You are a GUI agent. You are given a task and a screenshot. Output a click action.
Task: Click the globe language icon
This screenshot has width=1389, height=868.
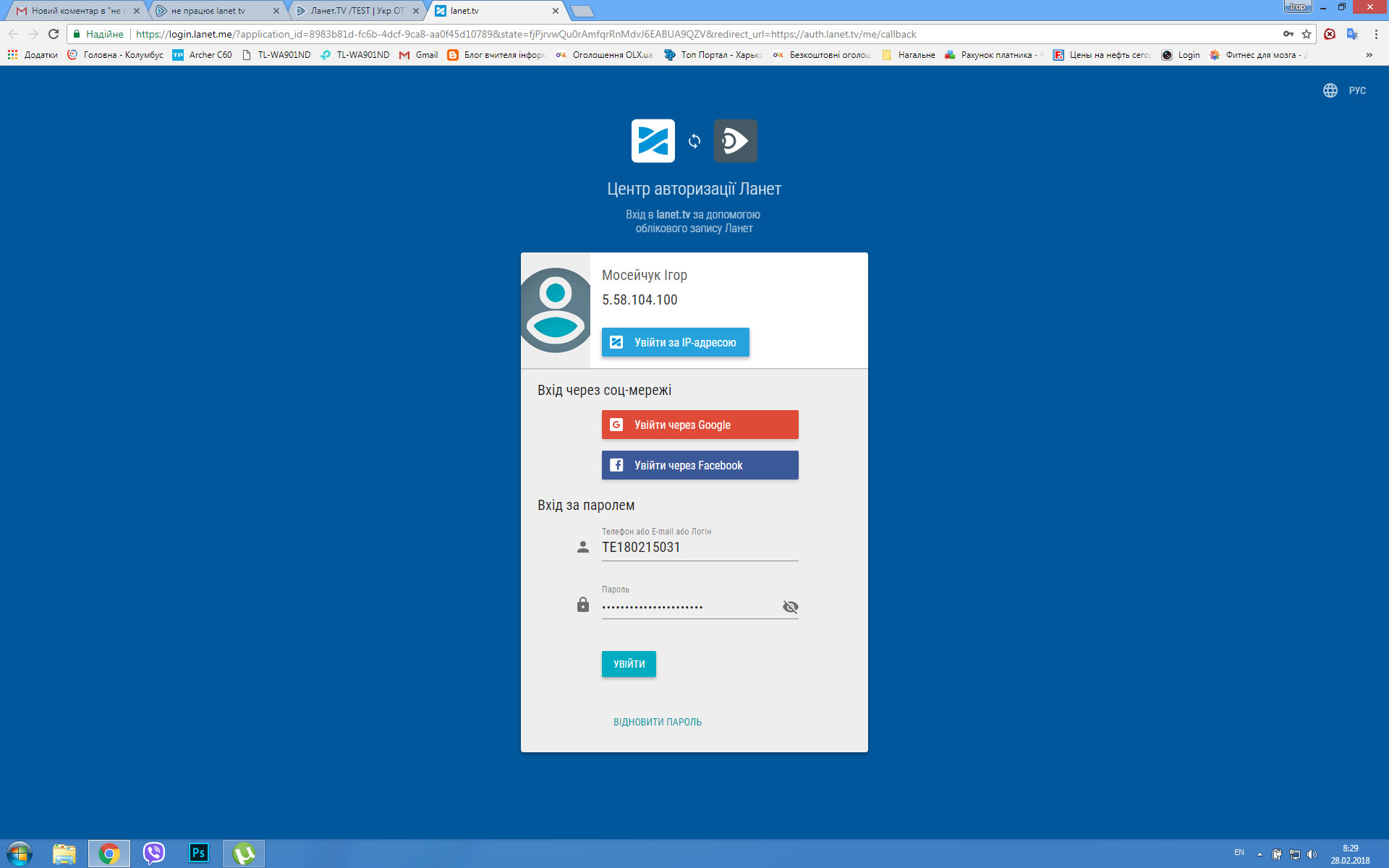(x=1330, y=90)
